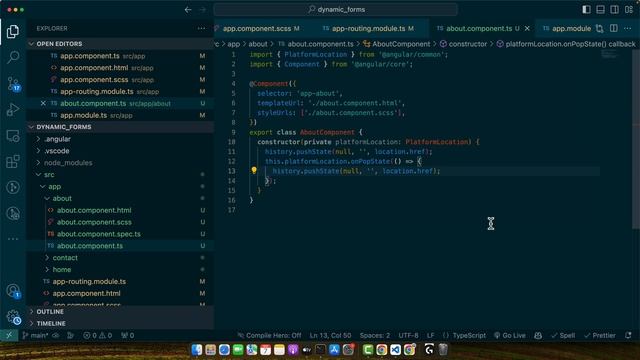Viewport: 640px width, 360px height.
Task: Expand the .vscode folder
Action: coord(120,151)
